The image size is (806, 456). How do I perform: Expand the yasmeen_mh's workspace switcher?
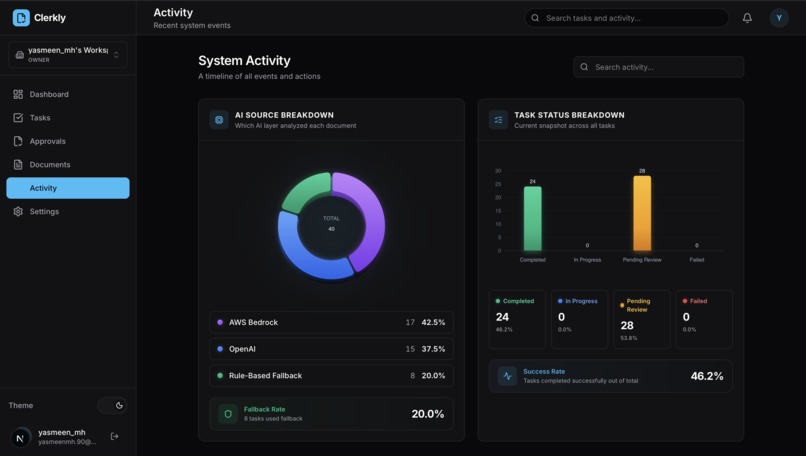pyautogui.click(x=68, y=54)
